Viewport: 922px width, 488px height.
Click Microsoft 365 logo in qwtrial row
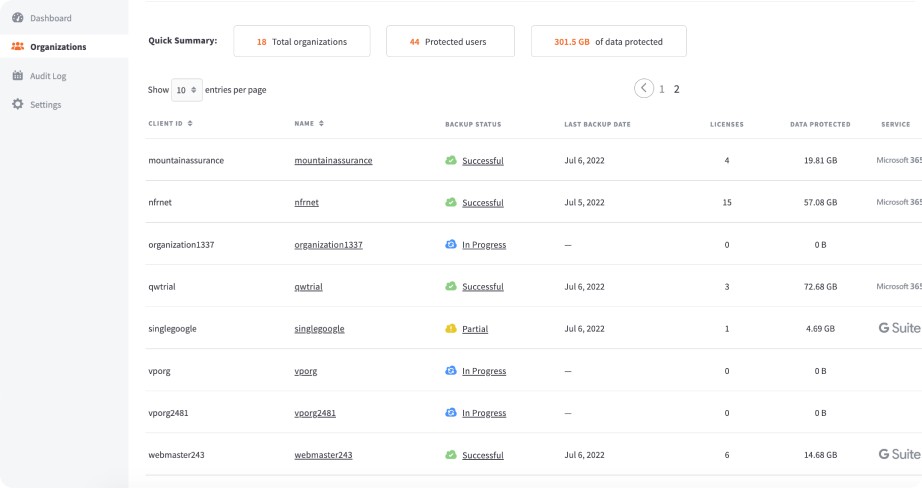899,286
